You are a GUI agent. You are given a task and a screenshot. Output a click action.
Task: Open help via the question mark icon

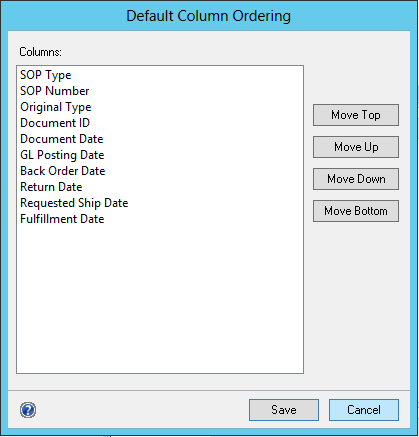pos(28,410)
